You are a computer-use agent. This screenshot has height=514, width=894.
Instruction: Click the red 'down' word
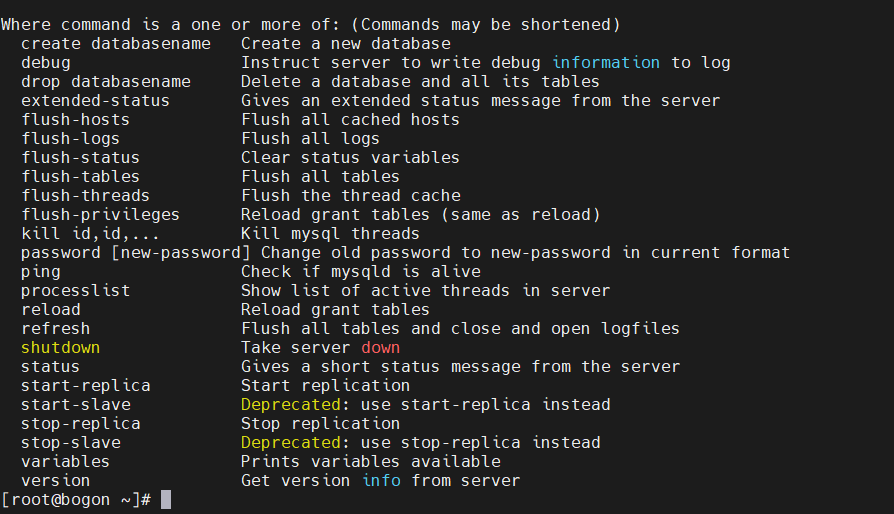[380, 348]
